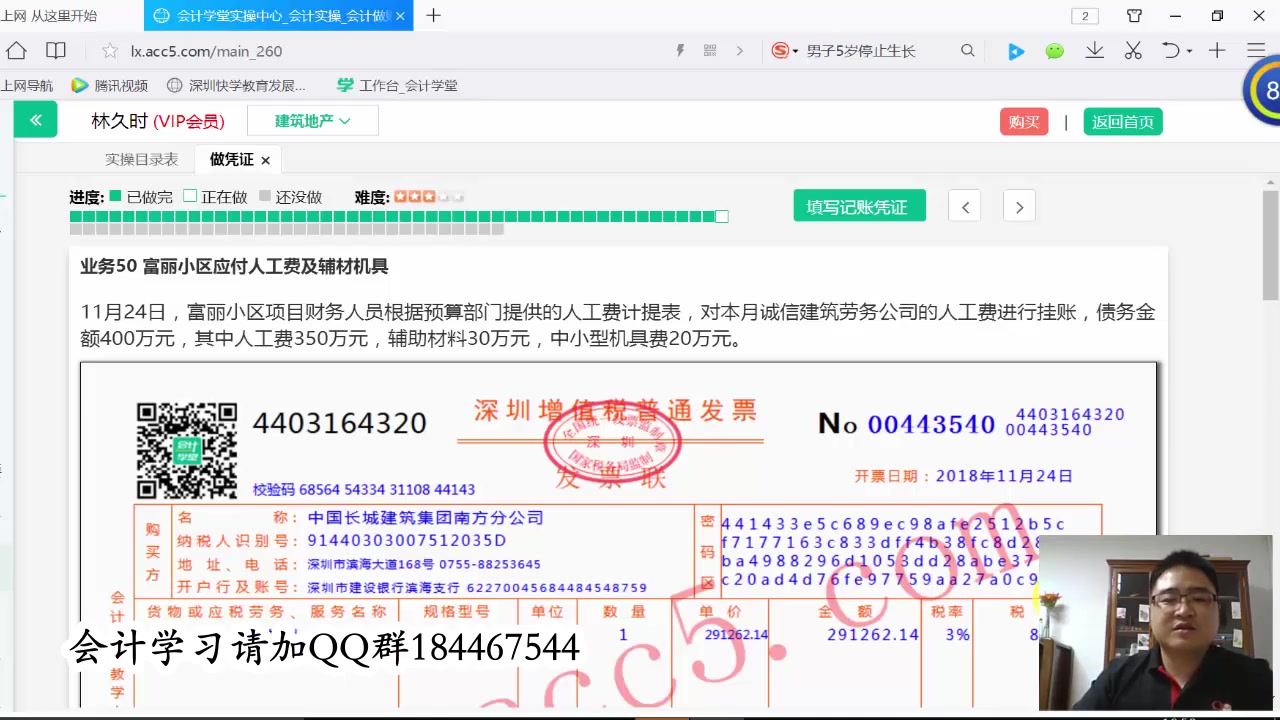Viewport: 1280px width, 720px height.
Task: Expand the 建筑地产 dropdown
Action: tap(313, 121)
